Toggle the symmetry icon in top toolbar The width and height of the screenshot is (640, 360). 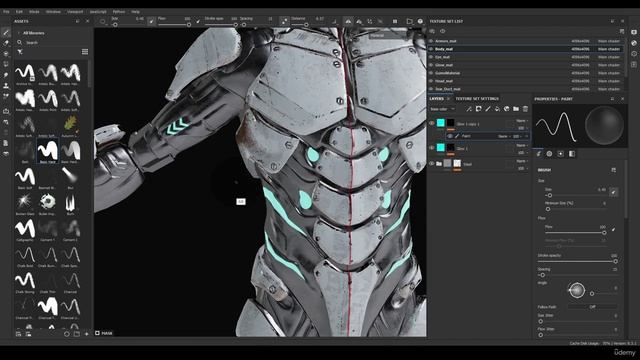point(348,21)
